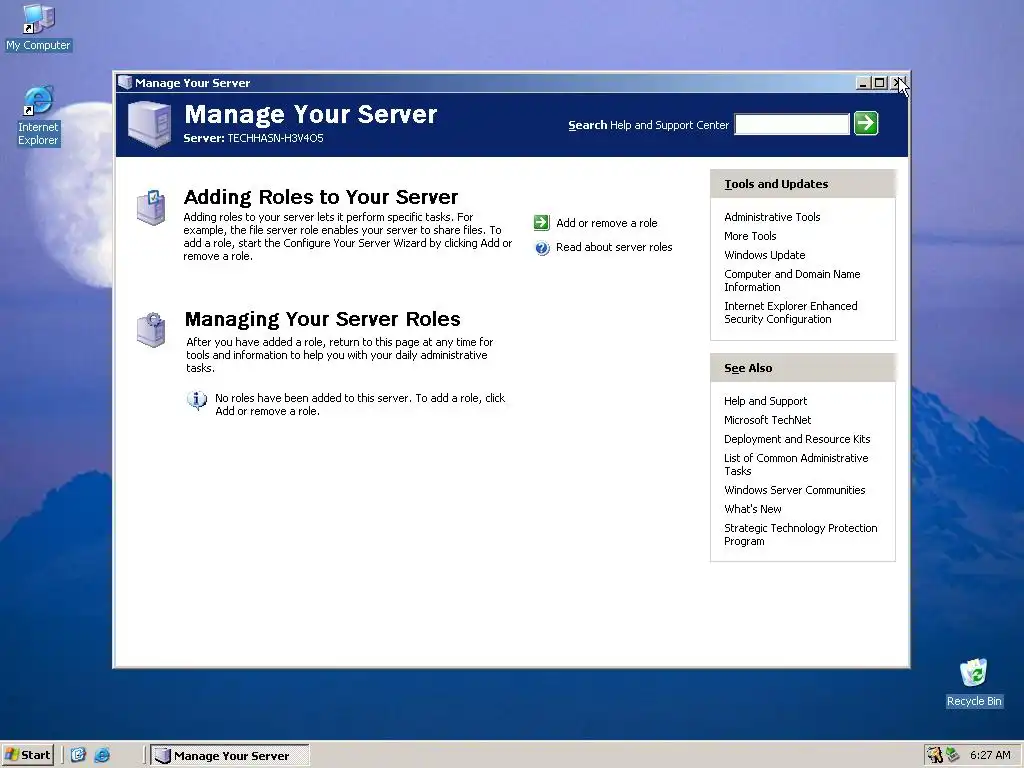Open Add or remove a role link
Screen dimensions: 1024x768
coord(607,223)
